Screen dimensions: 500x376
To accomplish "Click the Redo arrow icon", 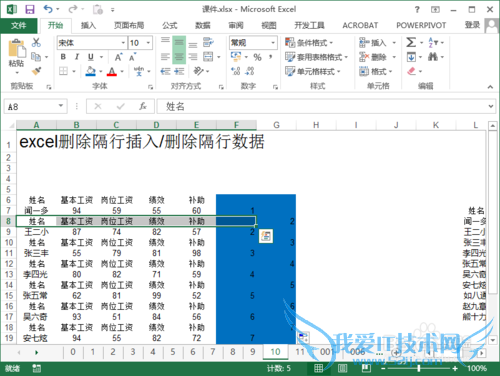I will (73, 9).
